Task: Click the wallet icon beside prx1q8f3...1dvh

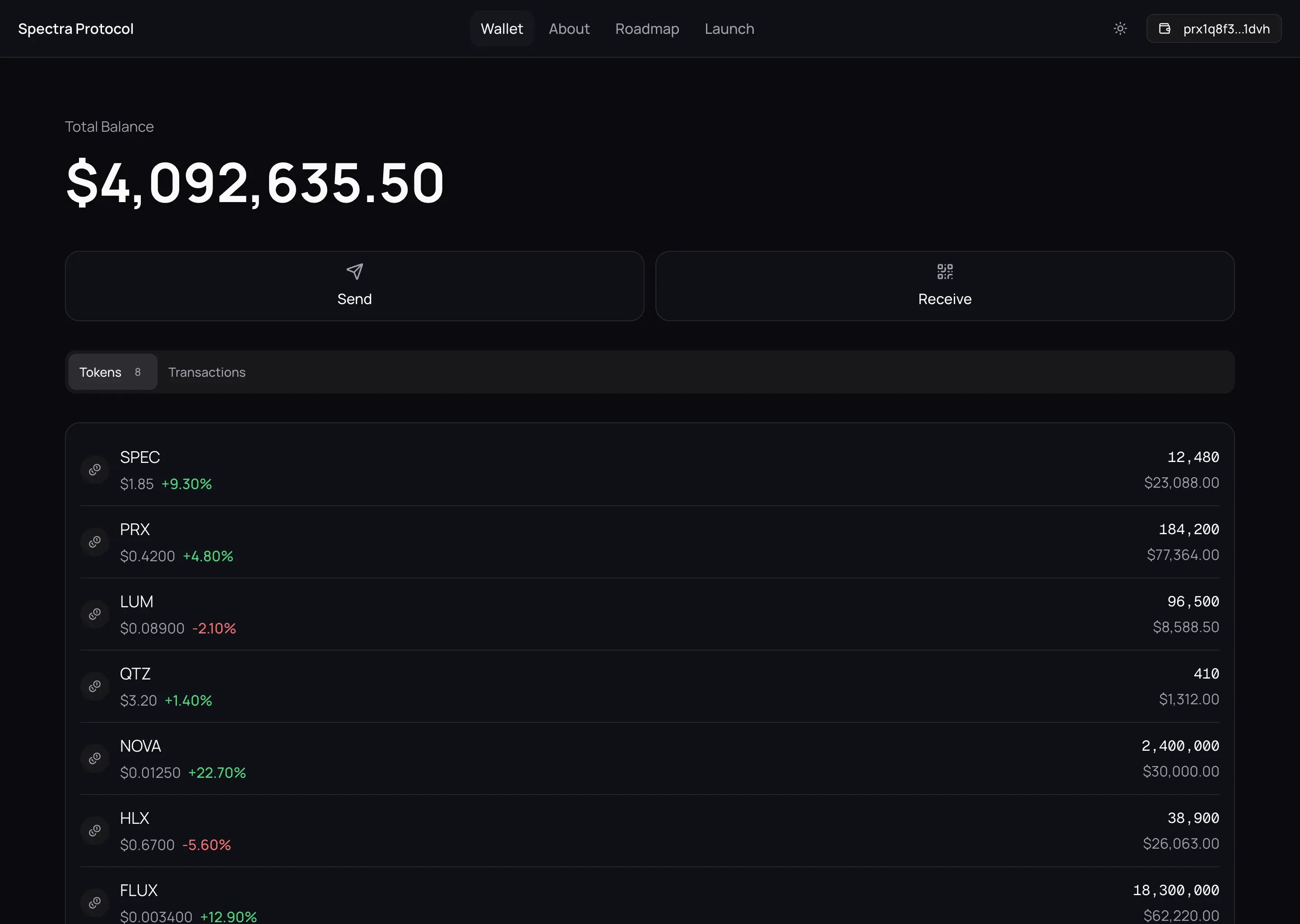Action: coord(1165,28)
